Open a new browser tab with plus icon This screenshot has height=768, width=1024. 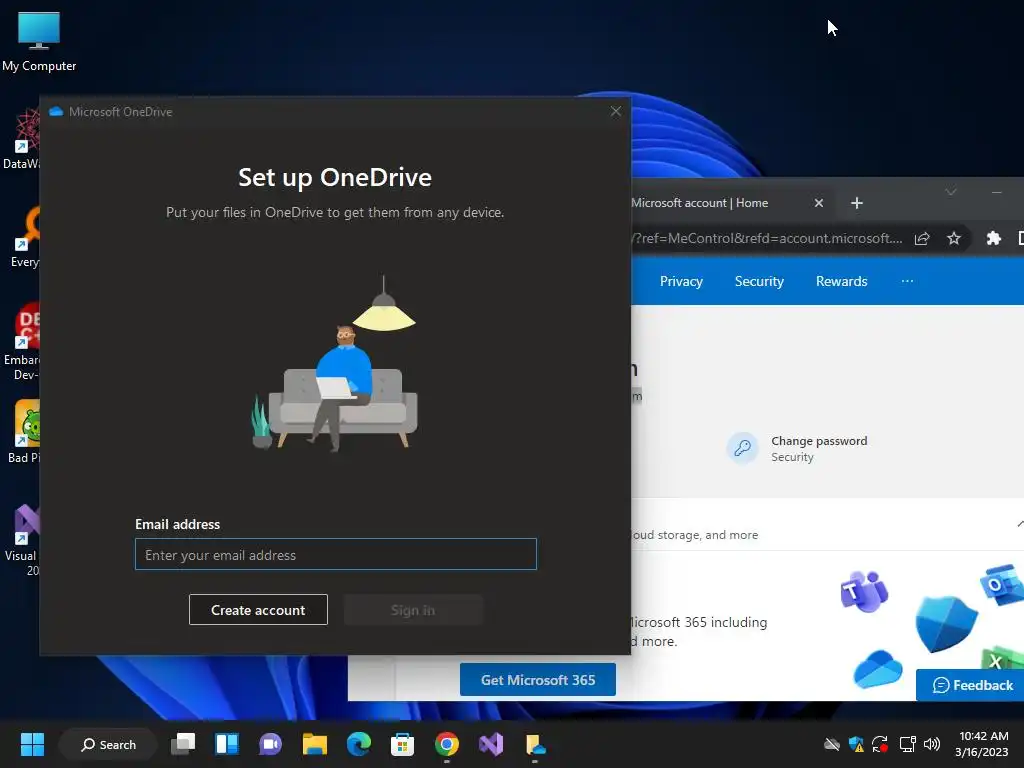click(x=856, y=203)
